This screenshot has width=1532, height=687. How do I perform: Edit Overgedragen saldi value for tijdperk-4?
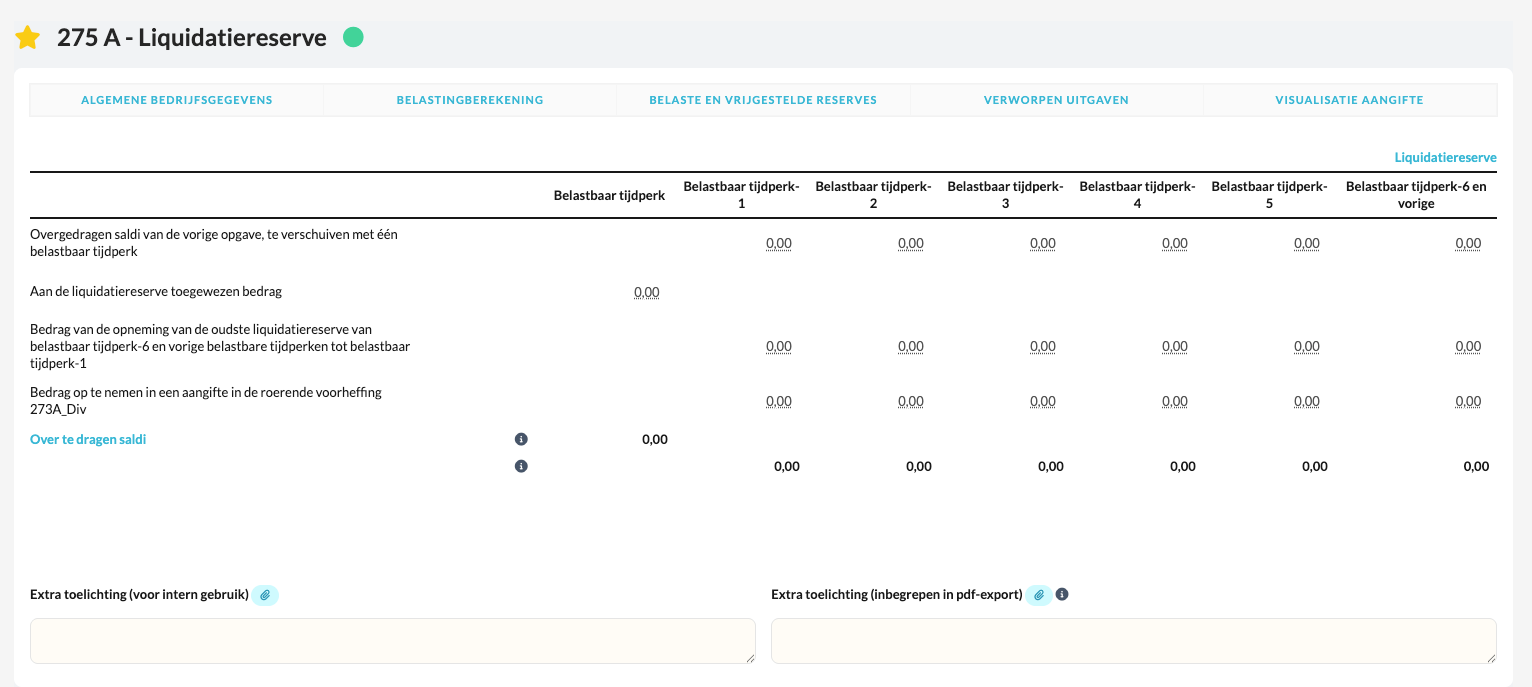point(1175,243)
